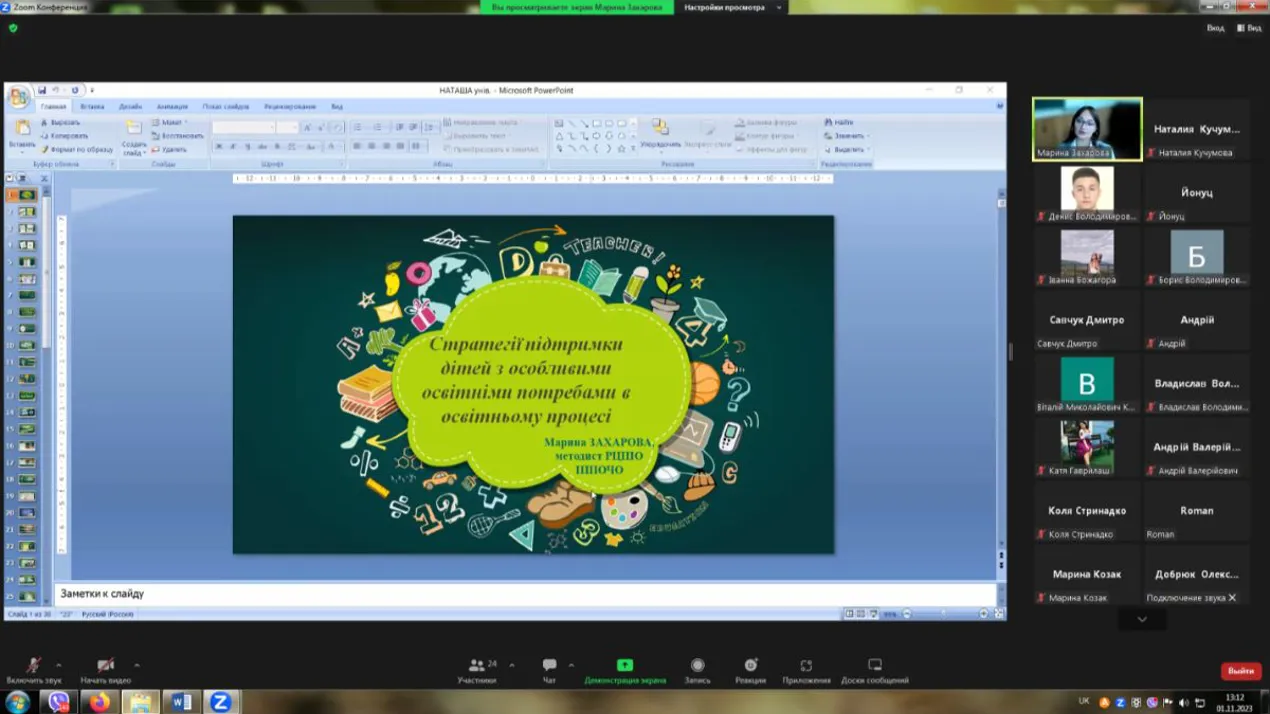Start camera via Начать видео button
Viewport: 1270px width, 714px height.
pyautogui.click(x=105, y=670)
